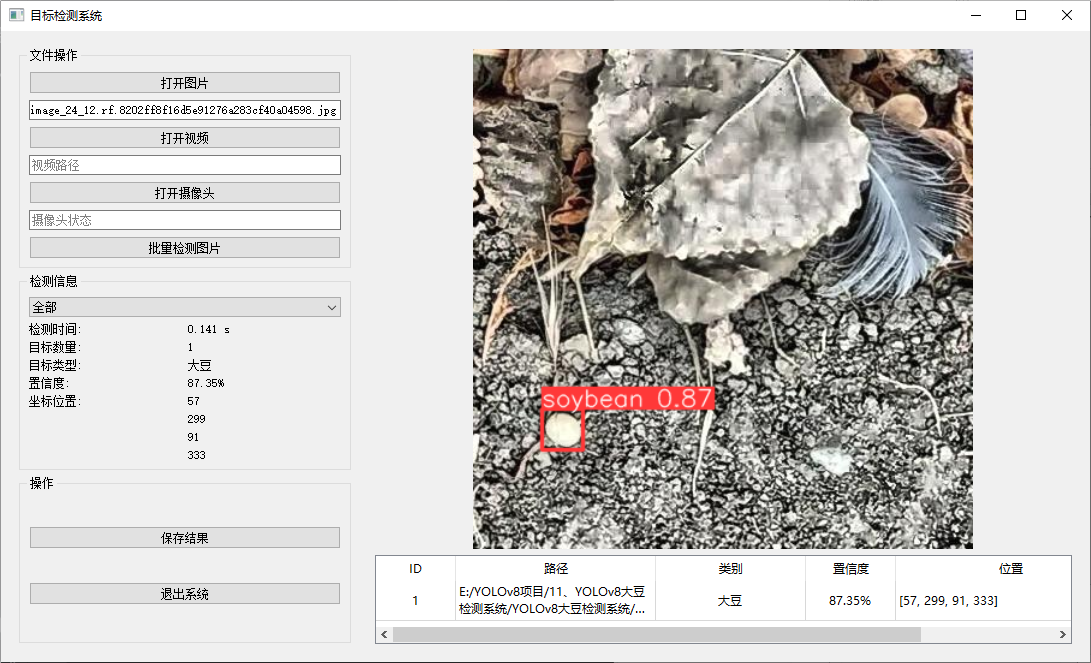1091x663 pixels.
Task: Click the image file path field
Action: [184, 110]
